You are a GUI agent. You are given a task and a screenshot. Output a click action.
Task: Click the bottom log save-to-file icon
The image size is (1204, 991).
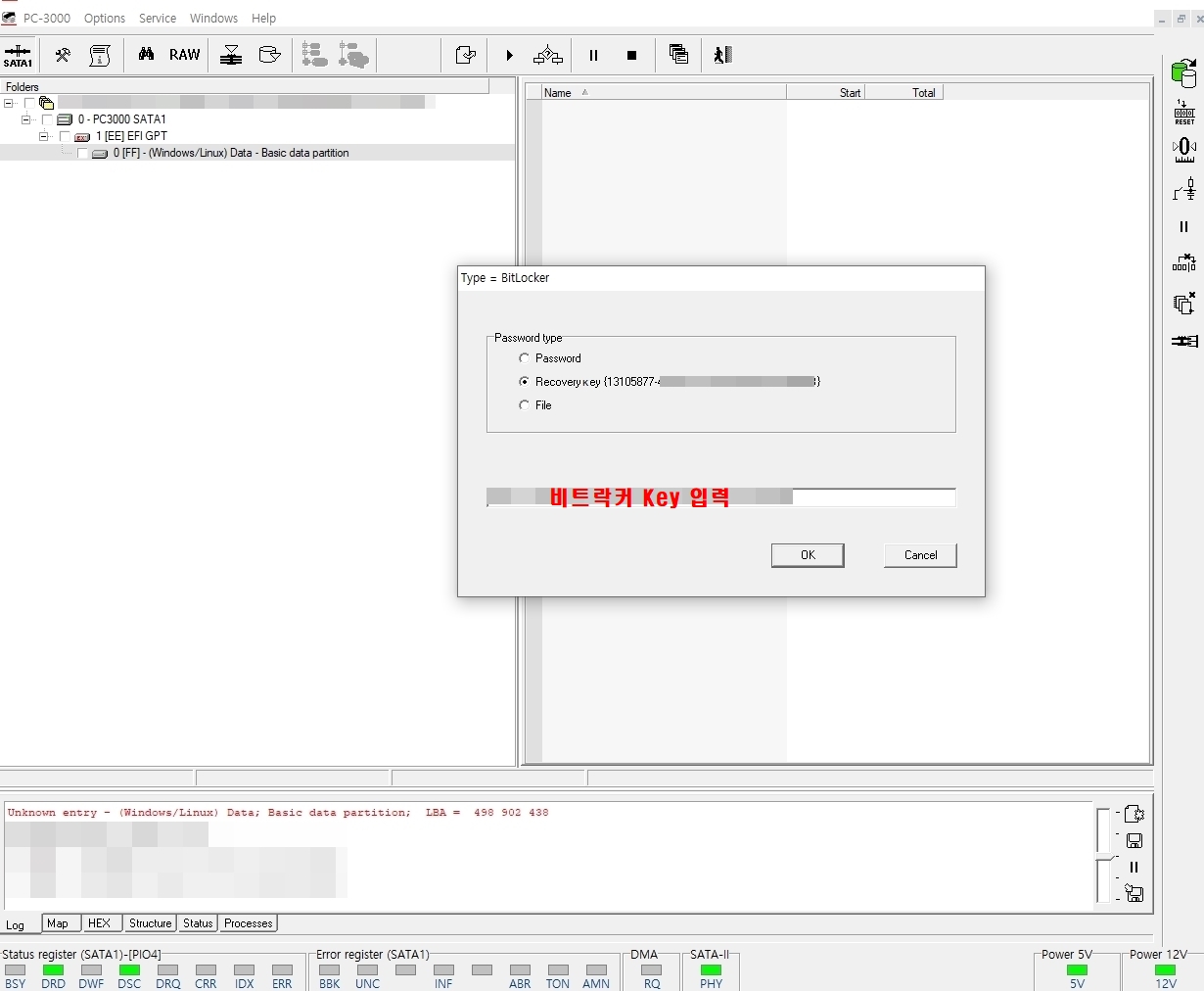click(x=1135, y=893)
